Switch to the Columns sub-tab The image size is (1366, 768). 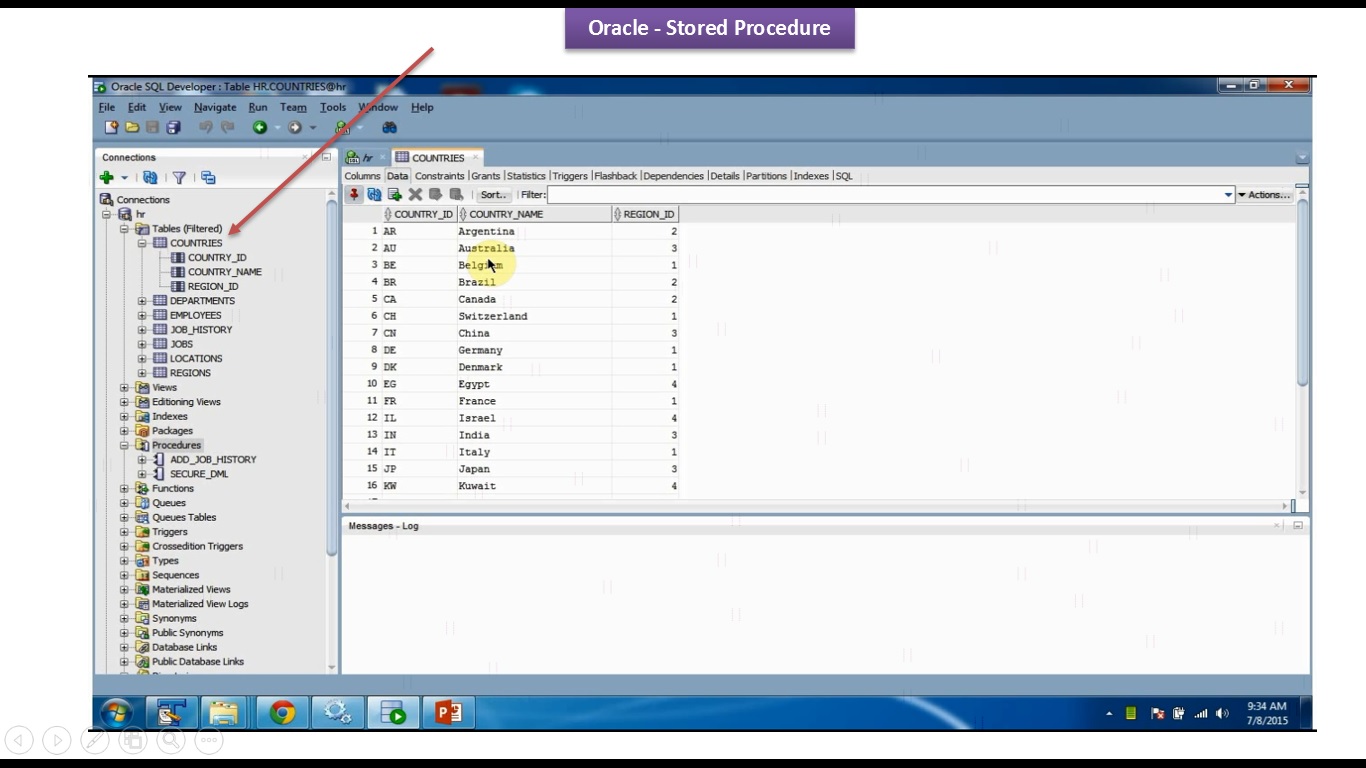362,176
